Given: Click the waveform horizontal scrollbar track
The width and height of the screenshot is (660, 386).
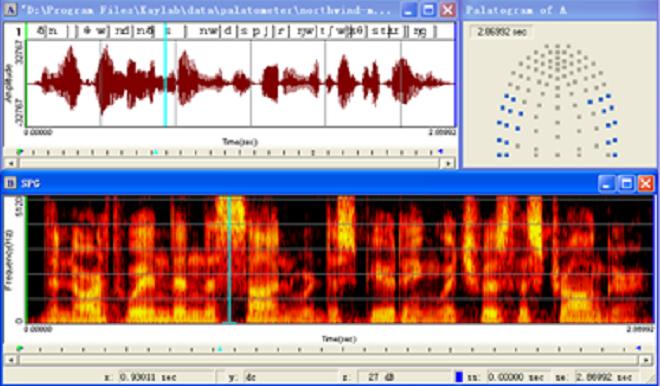Looking at the screenshot, I should 230,163.
